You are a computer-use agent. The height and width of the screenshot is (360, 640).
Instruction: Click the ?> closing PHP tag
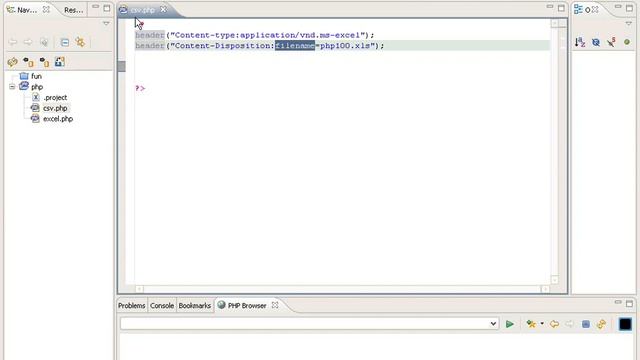pyautogui.click(x=140, y=88)
